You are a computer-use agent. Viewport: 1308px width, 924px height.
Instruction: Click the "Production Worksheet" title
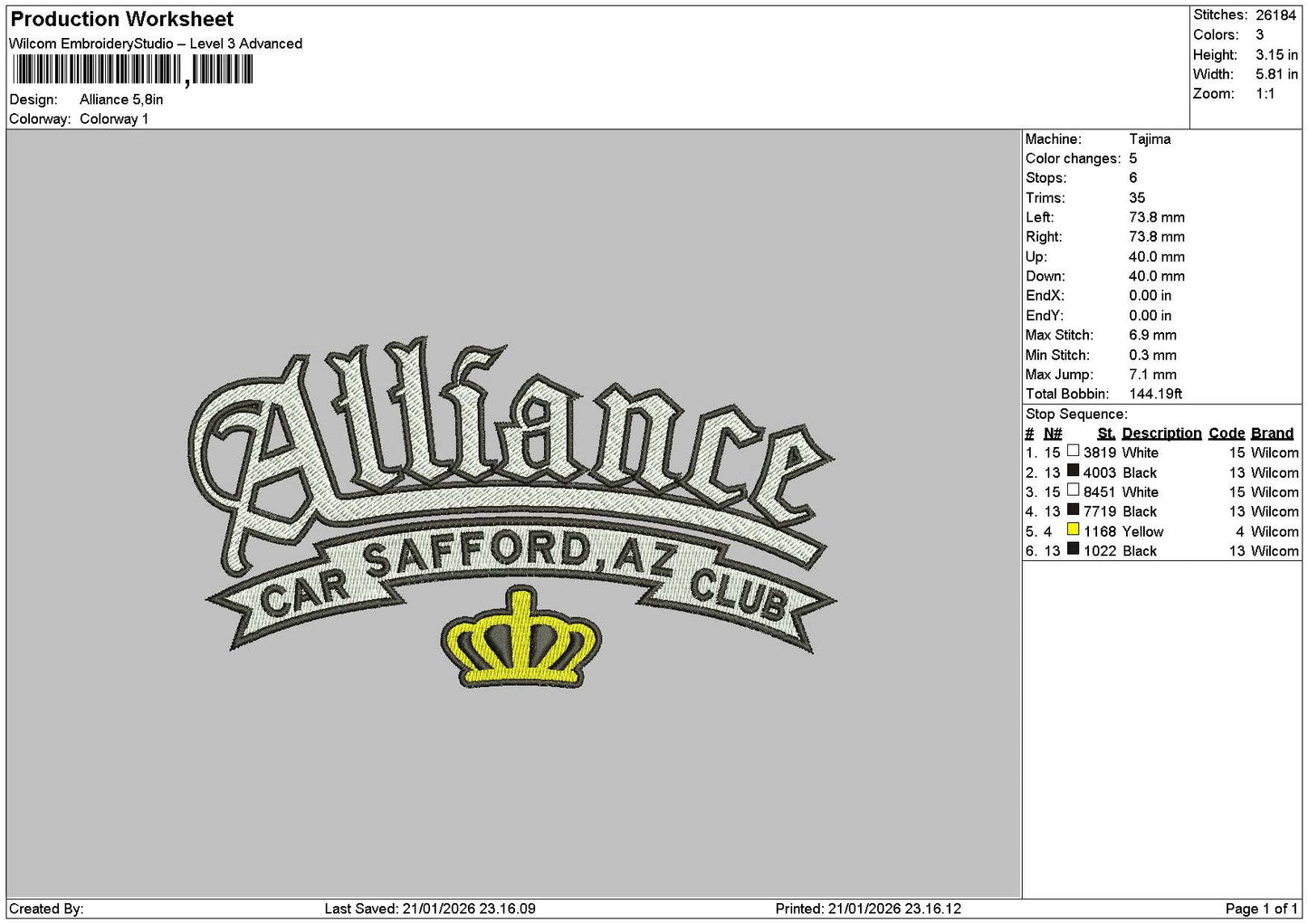pos(121,19)
